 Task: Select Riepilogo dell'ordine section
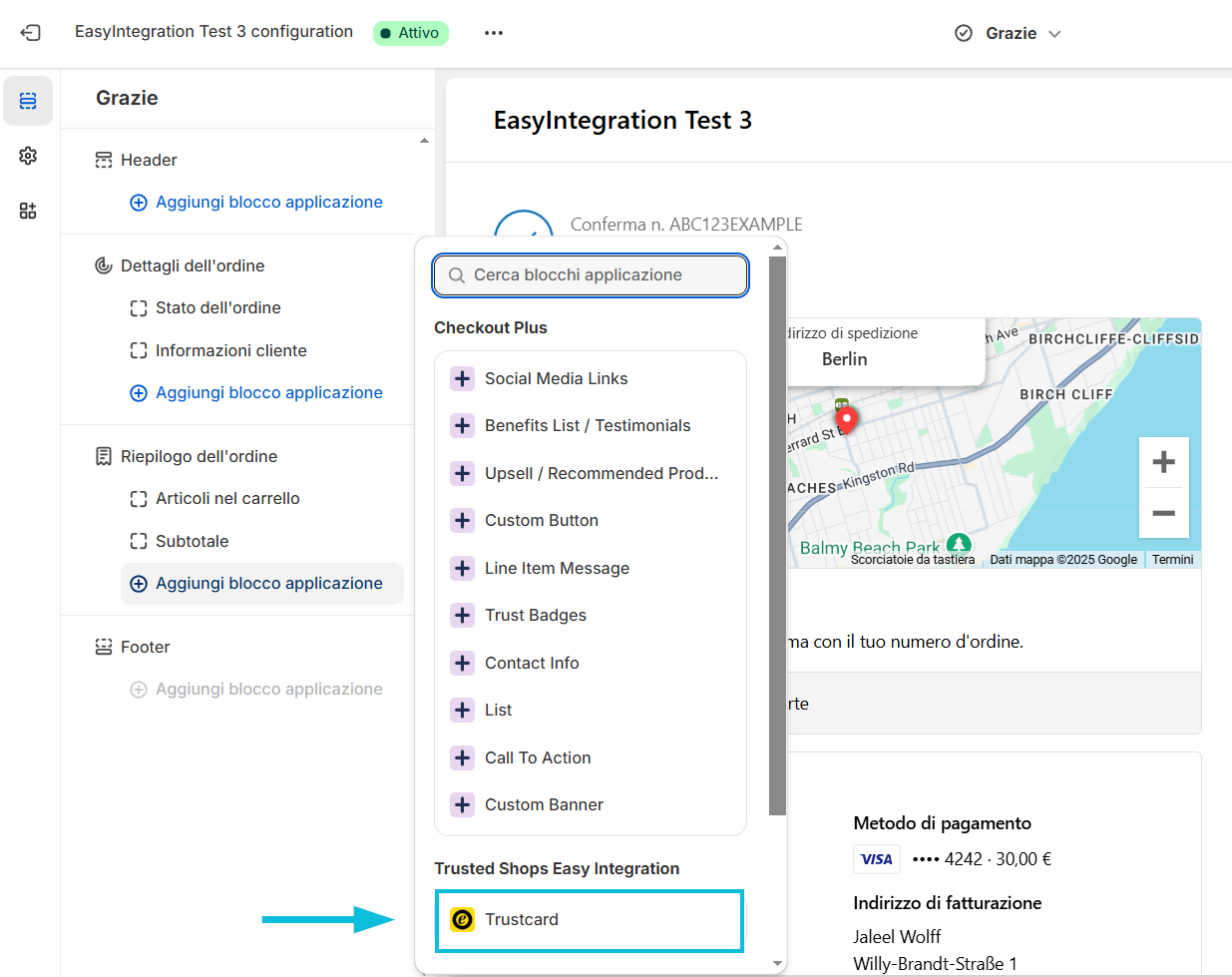coord(199,456)
